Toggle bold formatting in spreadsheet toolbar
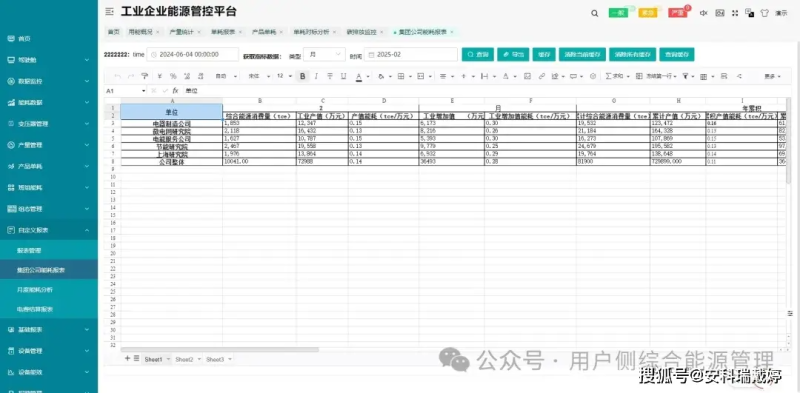 click(303, 76)
